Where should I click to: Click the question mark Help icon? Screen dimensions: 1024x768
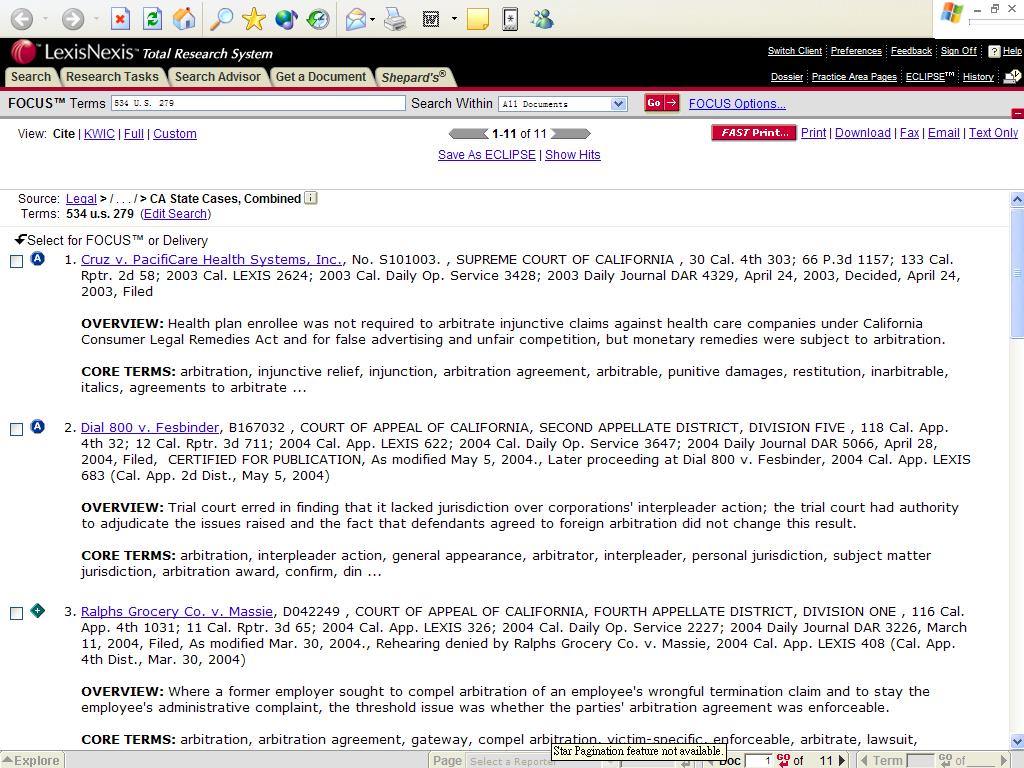pos(994,51)
